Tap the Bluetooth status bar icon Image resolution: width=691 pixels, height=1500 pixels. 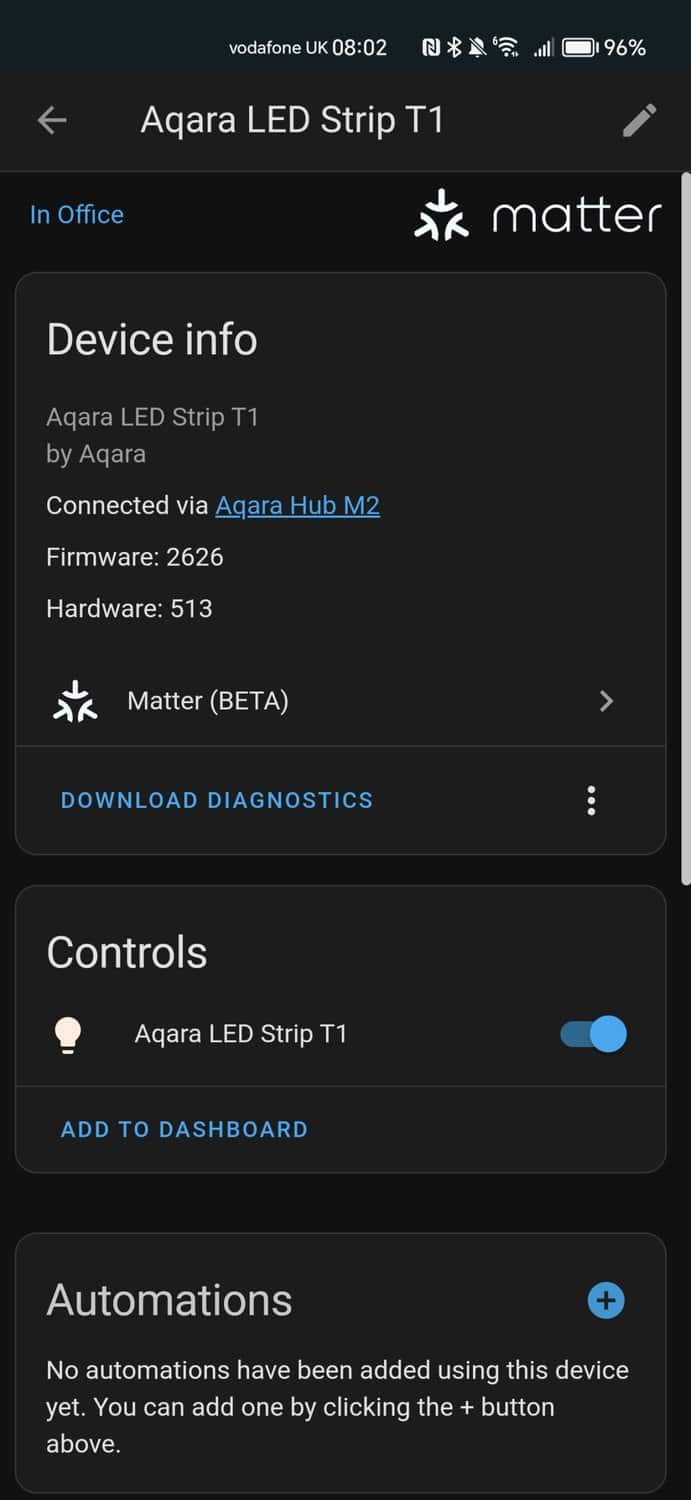(453, 47)
